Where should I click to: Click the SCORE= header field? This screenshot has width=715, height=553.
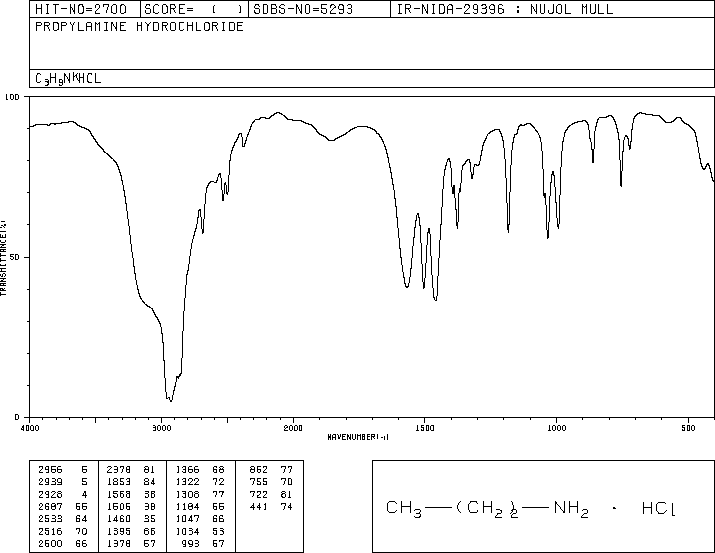194,9
